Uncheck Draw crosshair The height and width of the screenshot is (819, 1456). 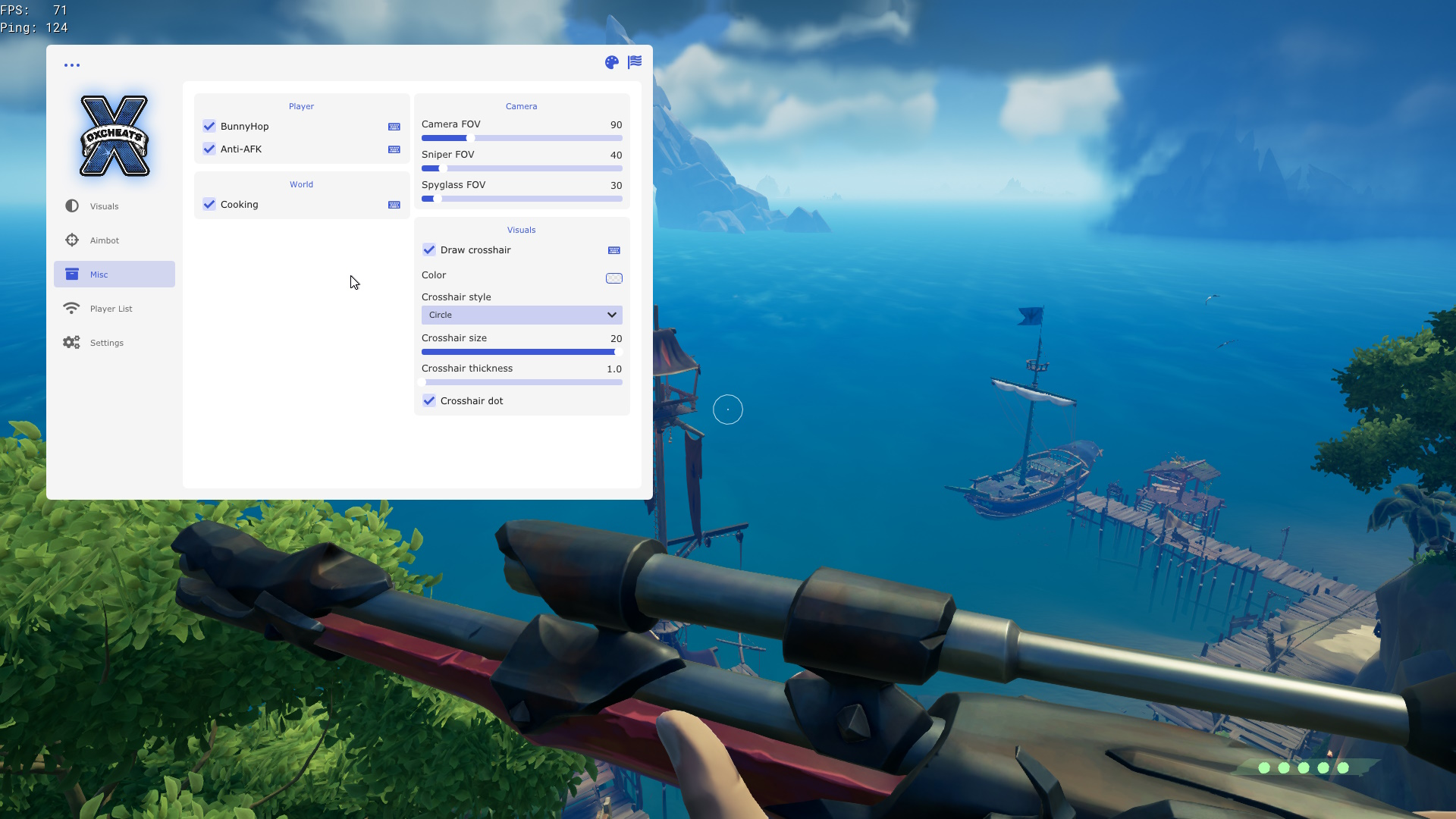pyautogui.click(x=429, y=250)
